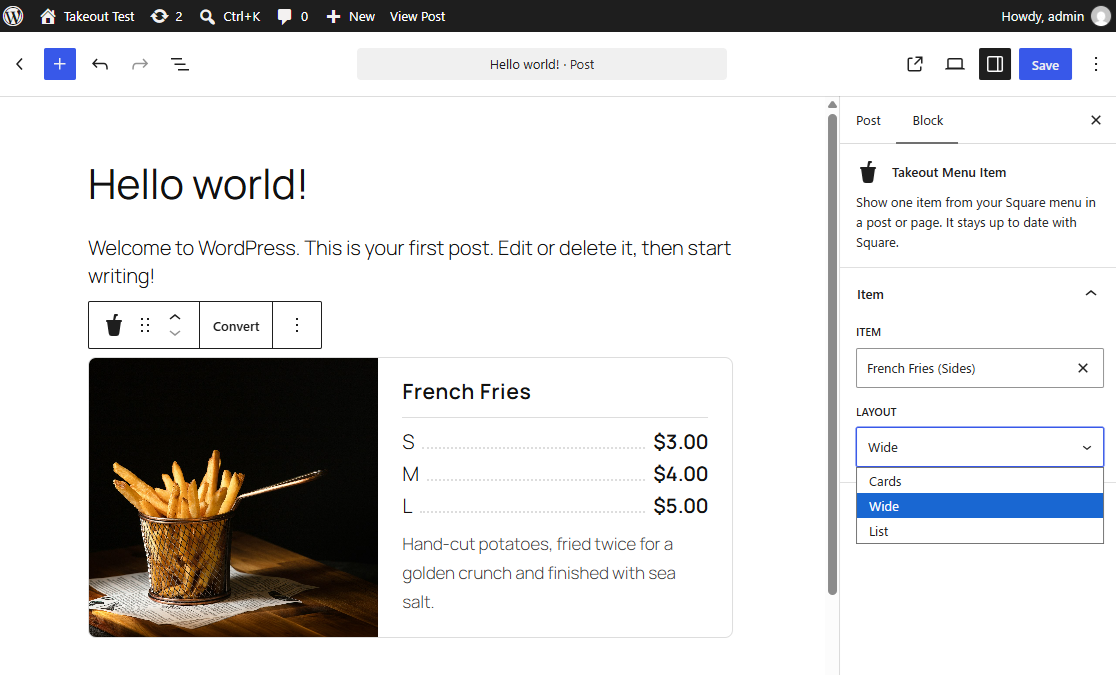Grab the block drag handle
Viewport: 1116px width, 675px height.
145,325
